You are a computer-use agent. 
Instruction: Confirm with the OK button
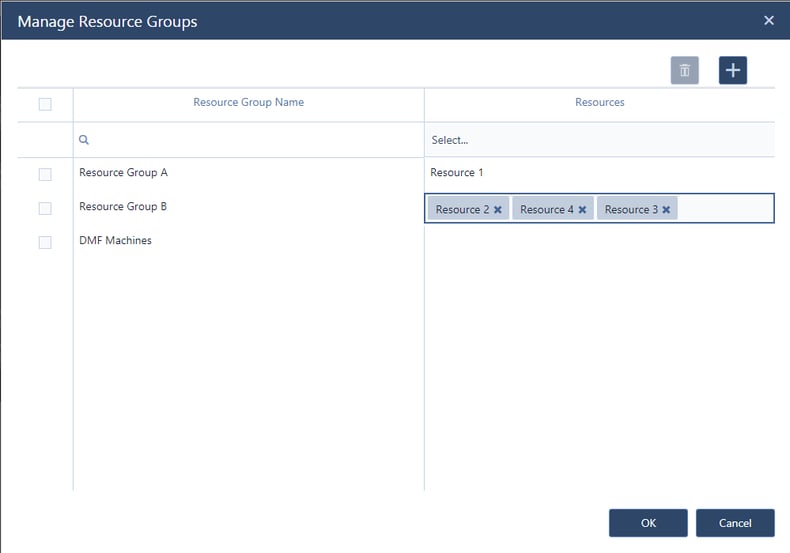coord(648,523)
